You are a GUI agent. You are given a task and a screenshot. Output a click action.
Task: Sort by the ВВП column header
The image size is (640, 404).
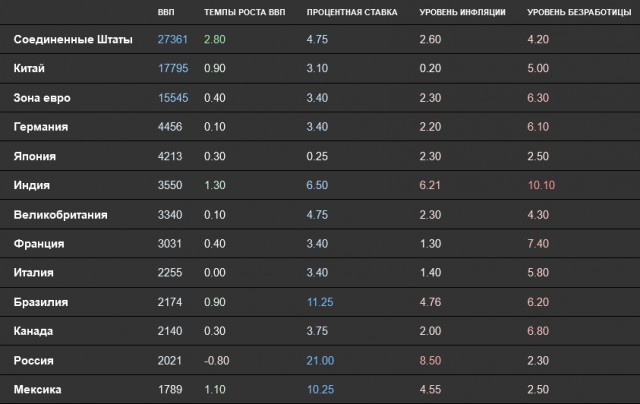166,12
